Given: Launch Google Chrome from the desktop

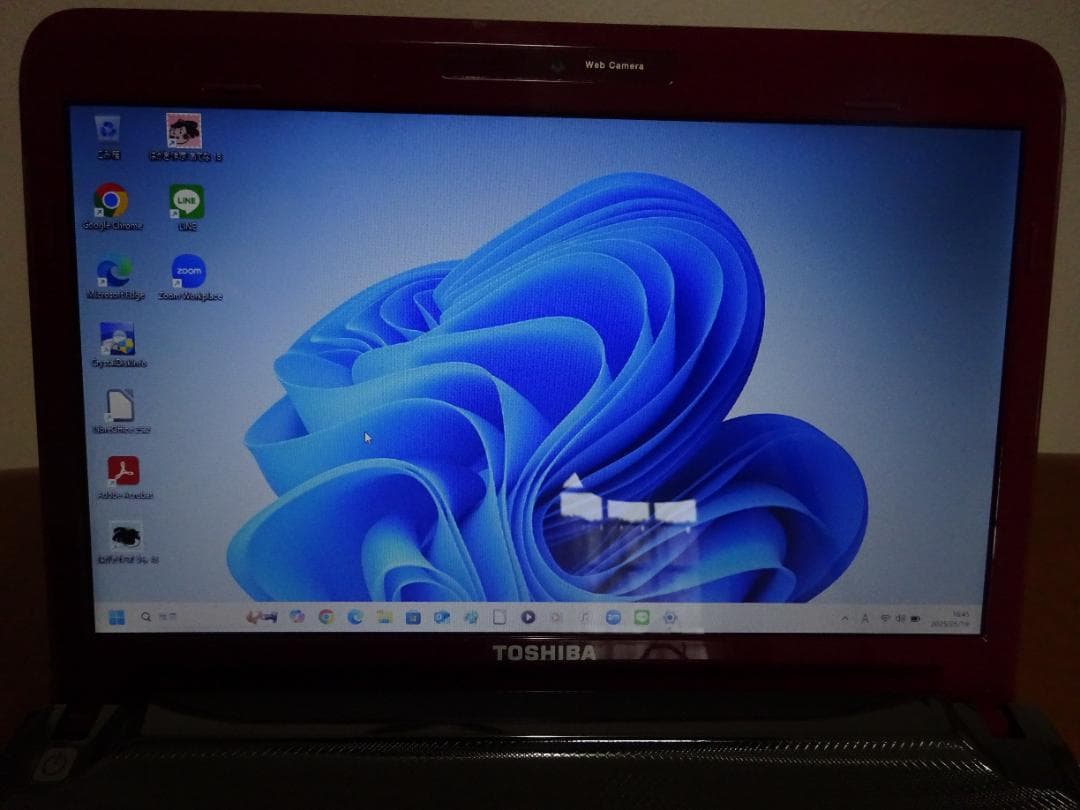Looking at the screenshot, I should [x=110, y=202].
